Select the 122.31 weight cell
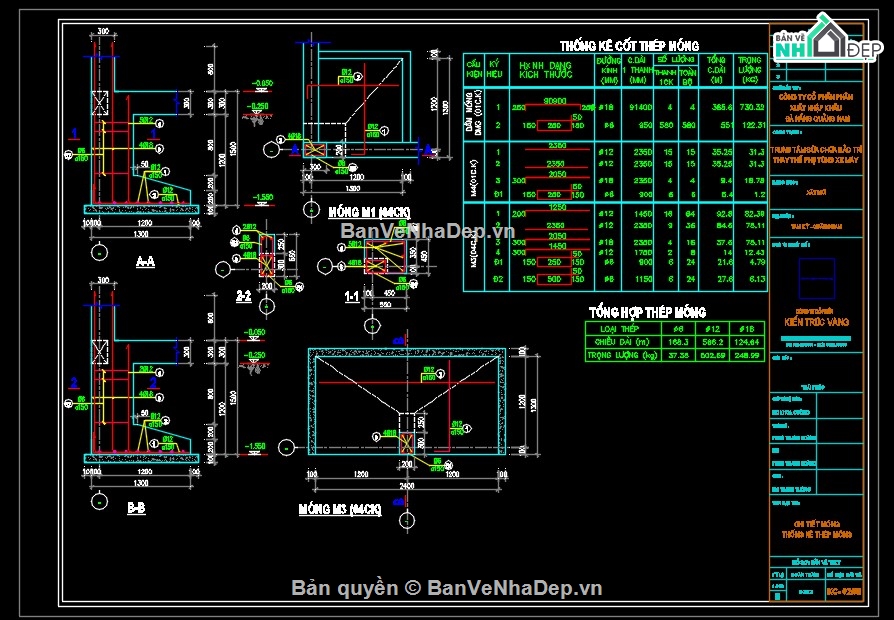This screenshot has height=620, width=894. [753, 125]
